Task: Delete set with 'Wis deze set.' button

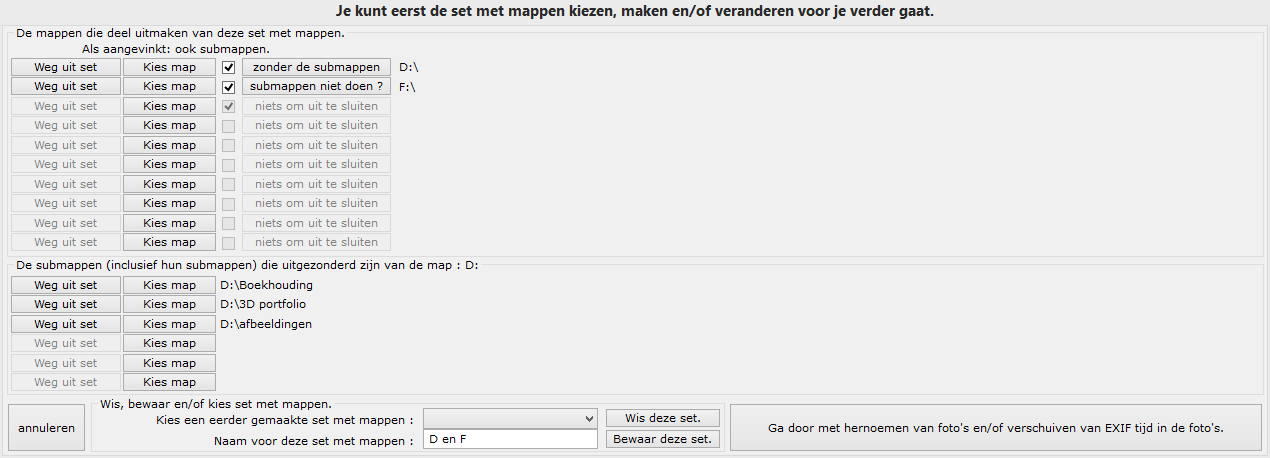Action: pos(663,418)
